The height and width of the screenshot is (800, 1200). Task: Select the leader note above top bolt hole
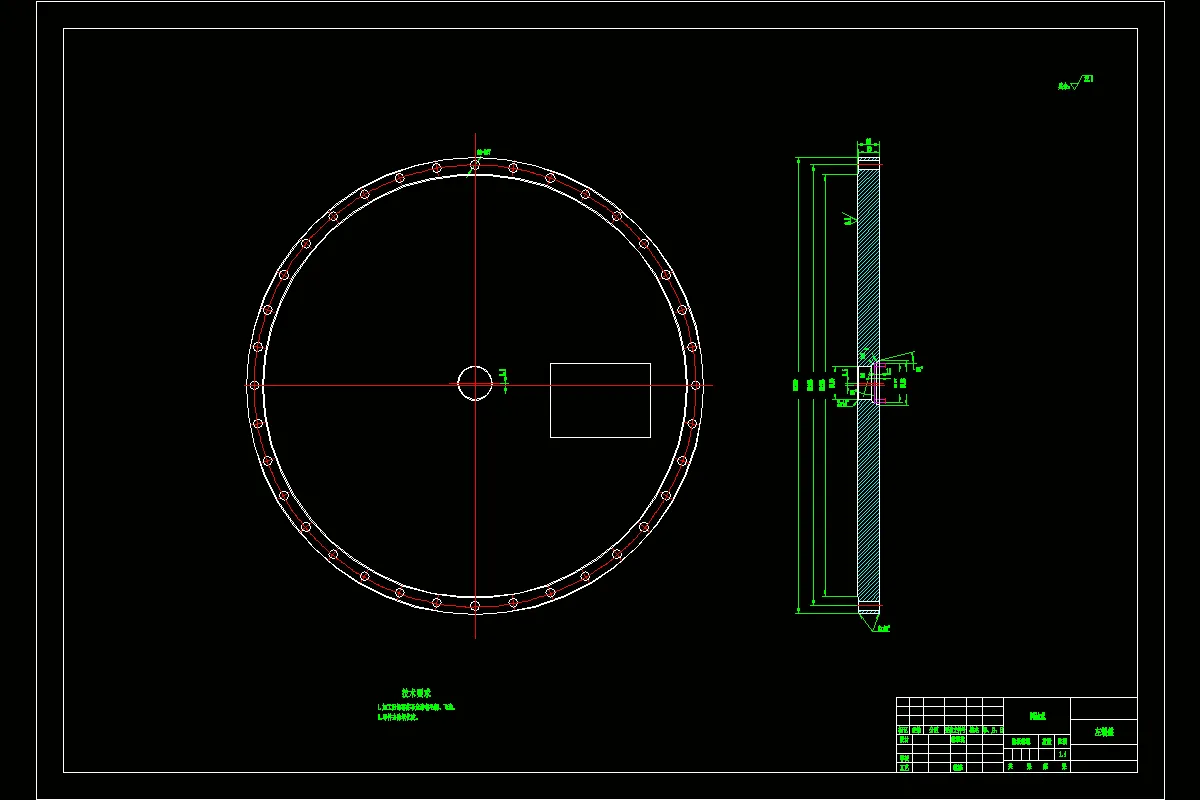point(484,152)
